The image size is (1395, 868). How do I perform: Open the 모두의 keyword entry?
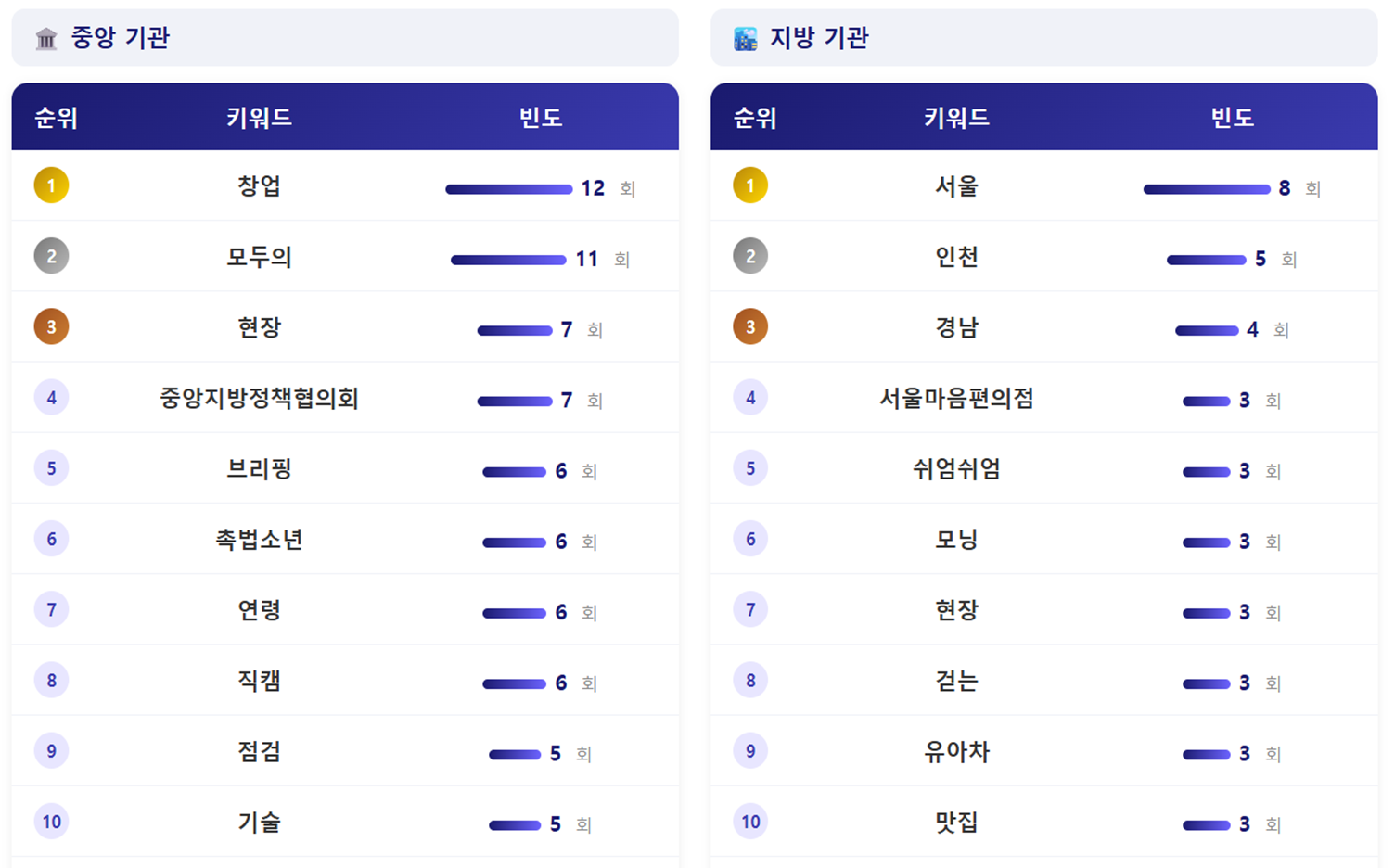pyautogui.click(x=259, y=257)
